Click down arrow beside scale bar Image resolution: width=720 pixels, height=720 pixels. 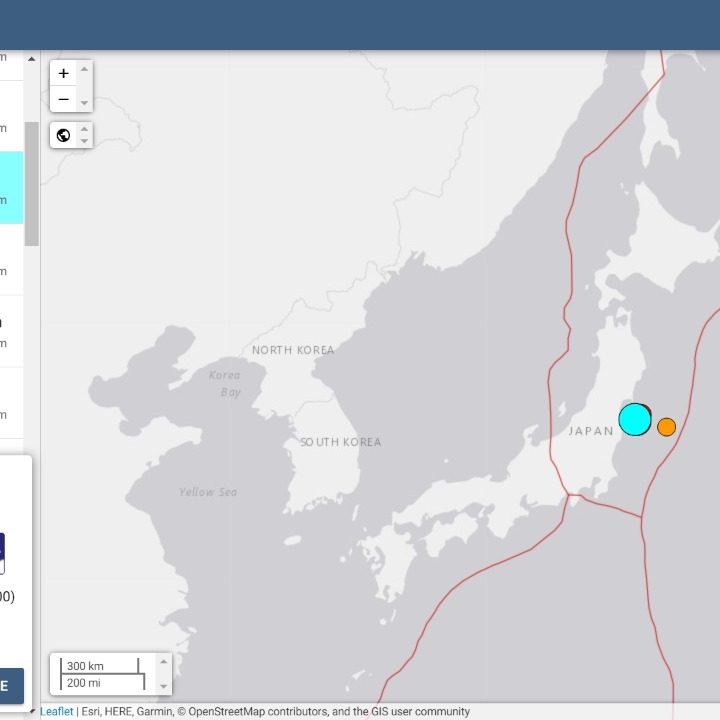click(x=163, y=686)
